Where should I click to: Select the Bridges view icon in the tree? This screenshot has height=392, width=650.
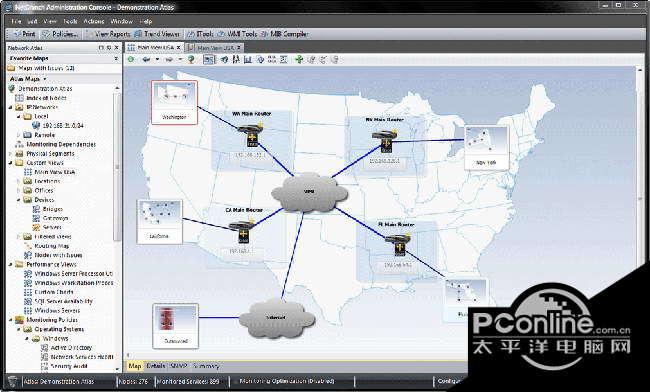pos(36,209)
